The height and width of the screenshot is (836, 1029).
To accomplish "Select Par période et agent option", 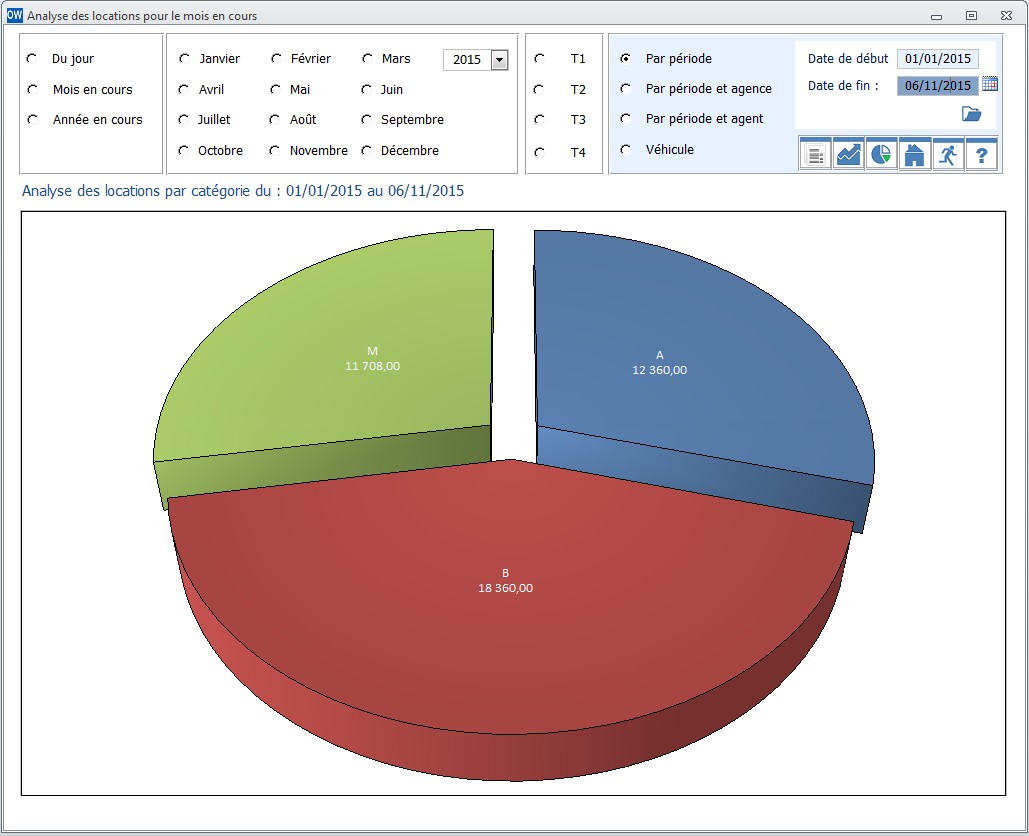I will [626, 119].
